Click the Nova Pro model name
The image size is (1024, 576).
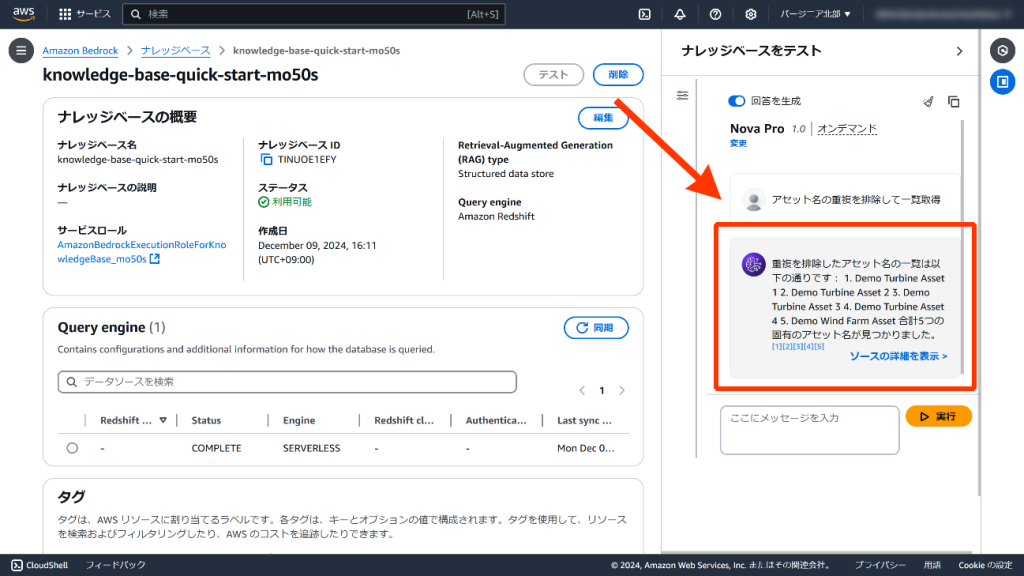coord(757,129)
